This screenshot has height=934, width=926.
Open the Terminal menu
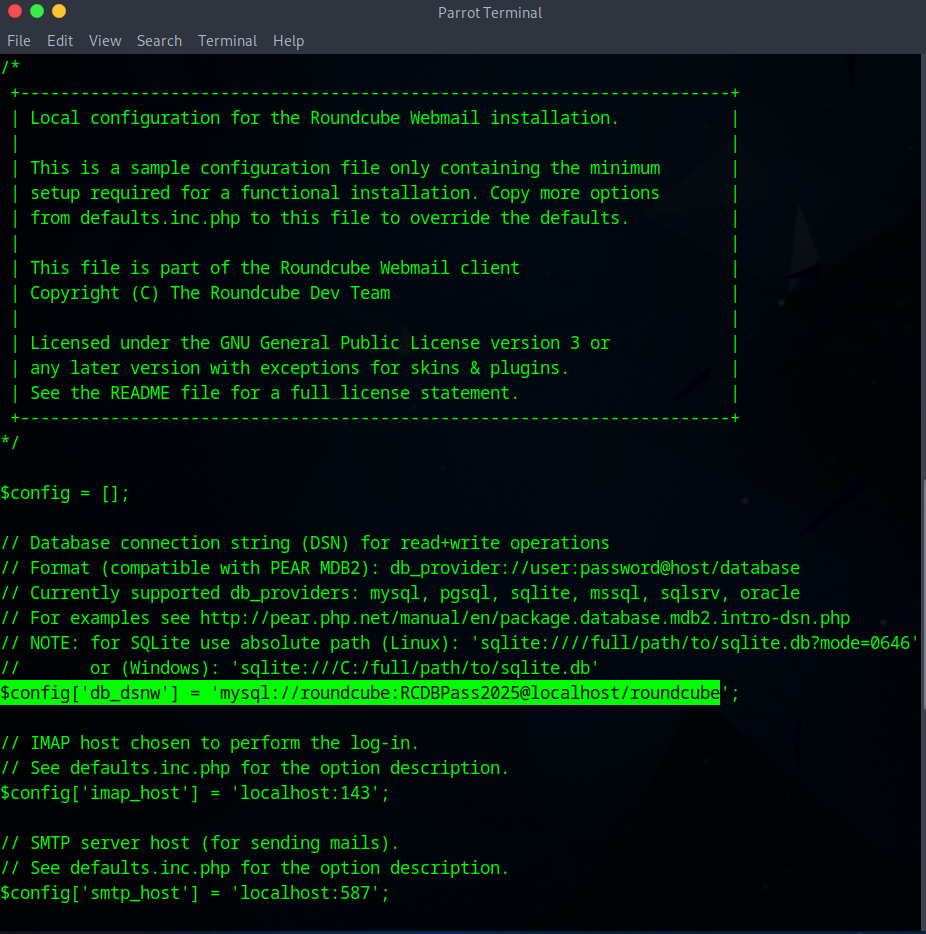click(x=227, y=41)
